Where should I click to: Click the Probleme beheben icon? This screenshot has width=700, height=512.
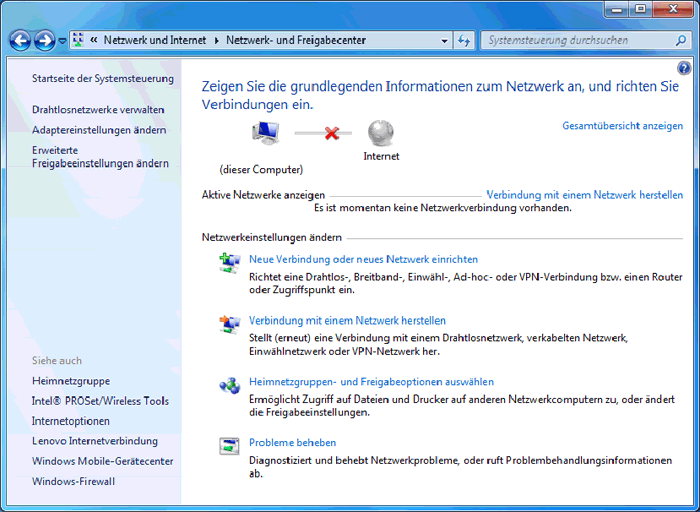(230, 446)
